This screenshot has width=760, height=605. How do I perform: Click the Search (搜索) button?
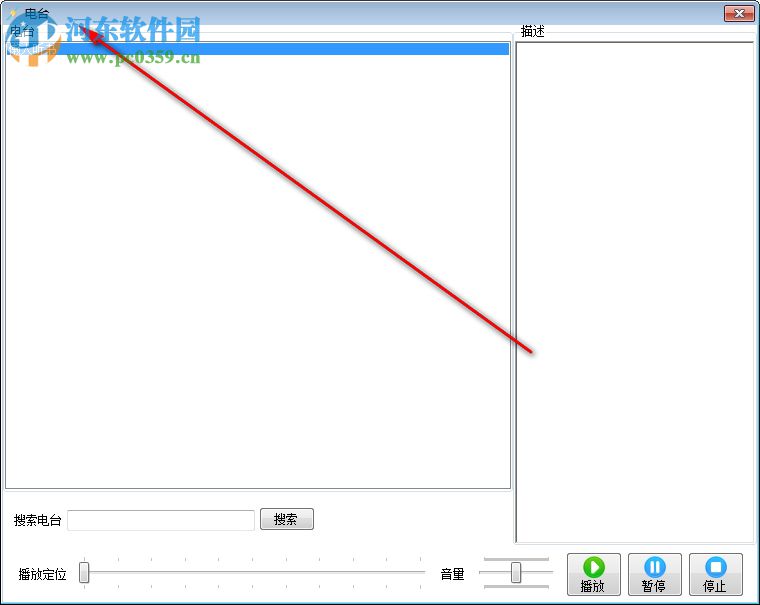point(286,519)
